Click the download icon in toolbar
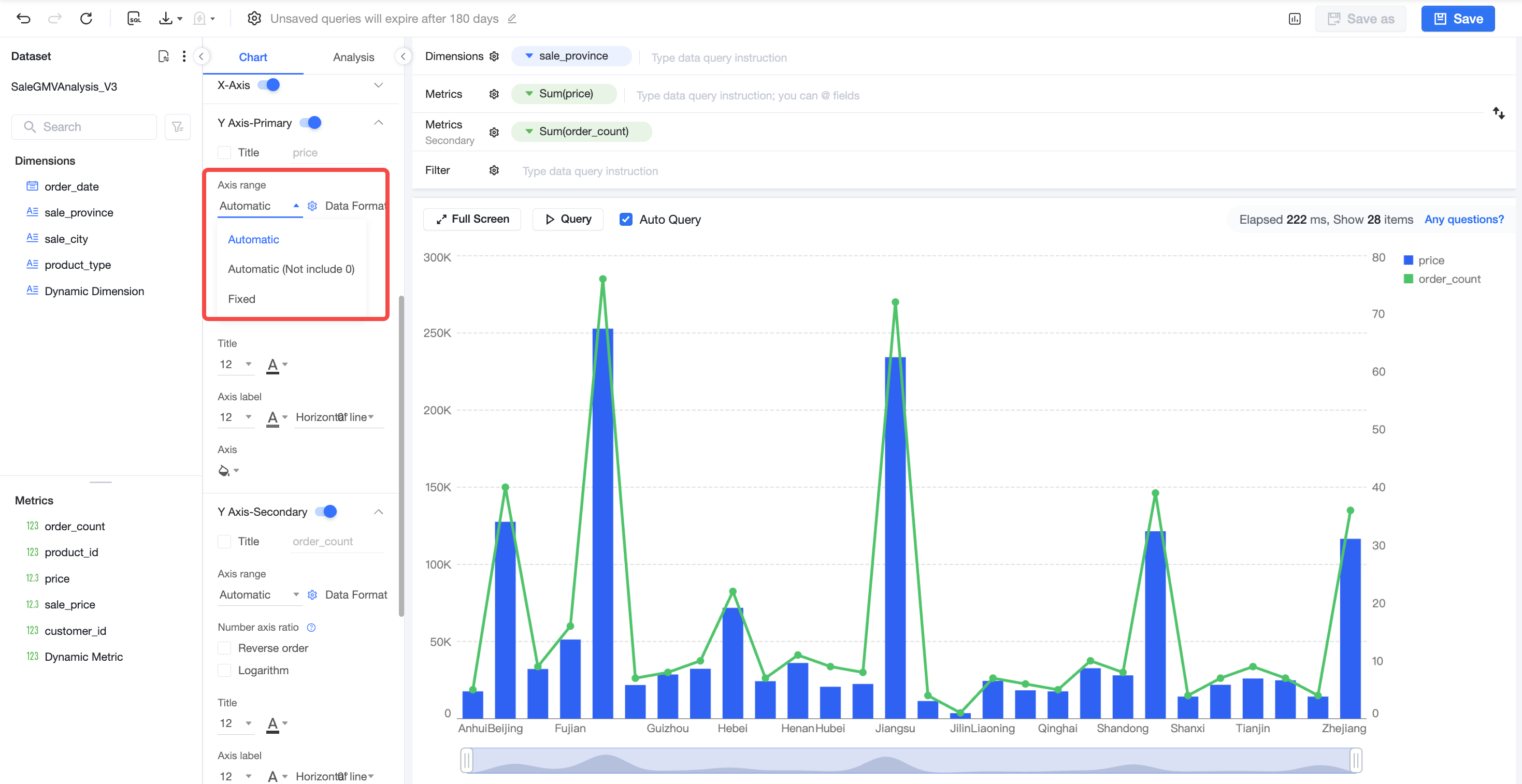Screen dimensions: 1522x784 click(x=166, y=18)
